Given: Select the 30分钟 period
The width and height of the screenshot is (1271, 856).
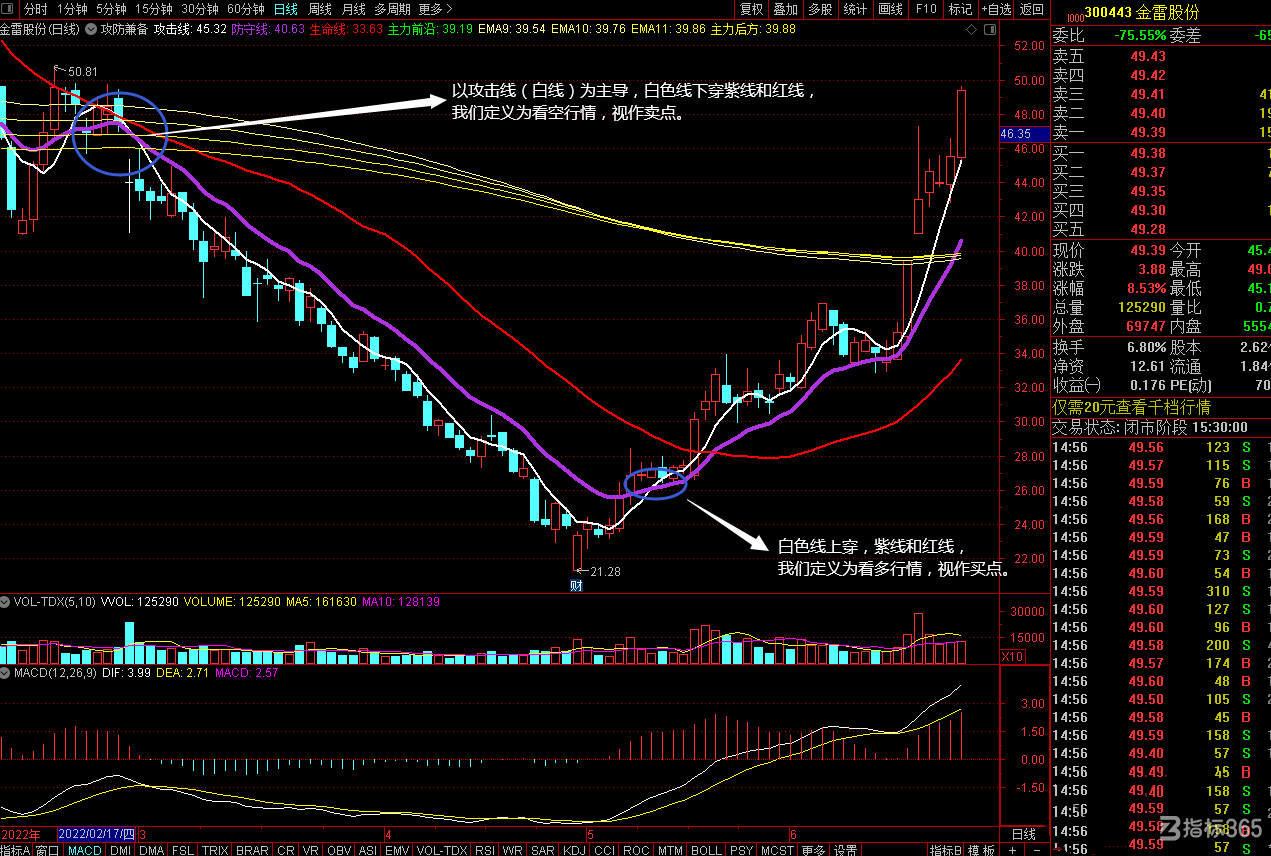Looking at the screenshot, I should [x=199, y=8].
